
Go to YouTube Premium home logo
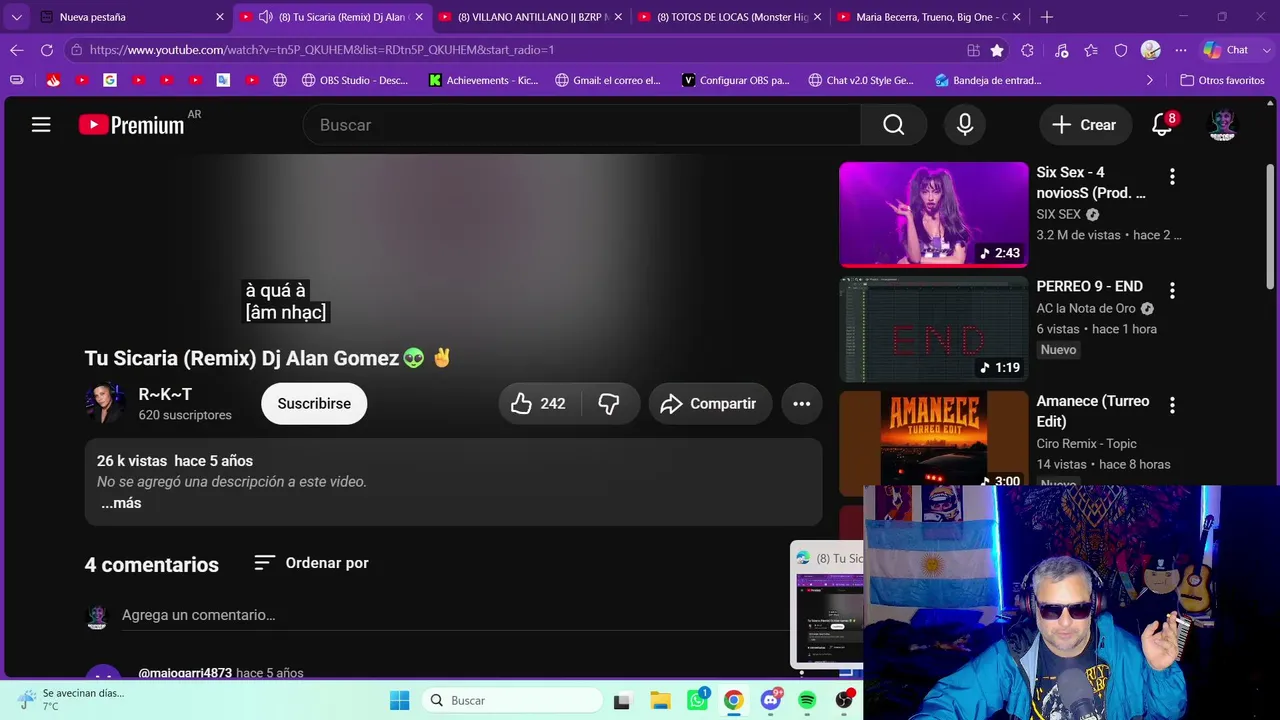[x=132, y=125]
